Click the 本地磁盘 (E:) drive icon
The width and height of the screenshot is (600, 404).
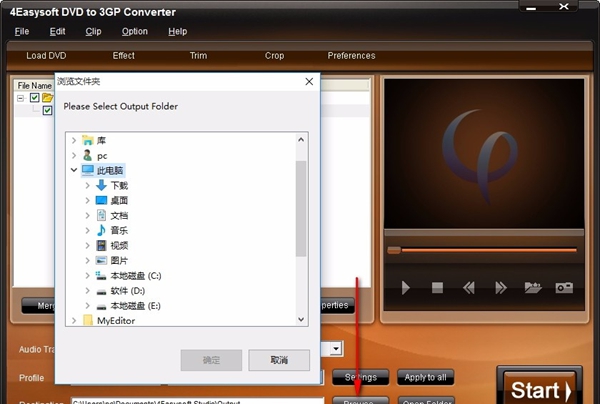tap(101, 306)
